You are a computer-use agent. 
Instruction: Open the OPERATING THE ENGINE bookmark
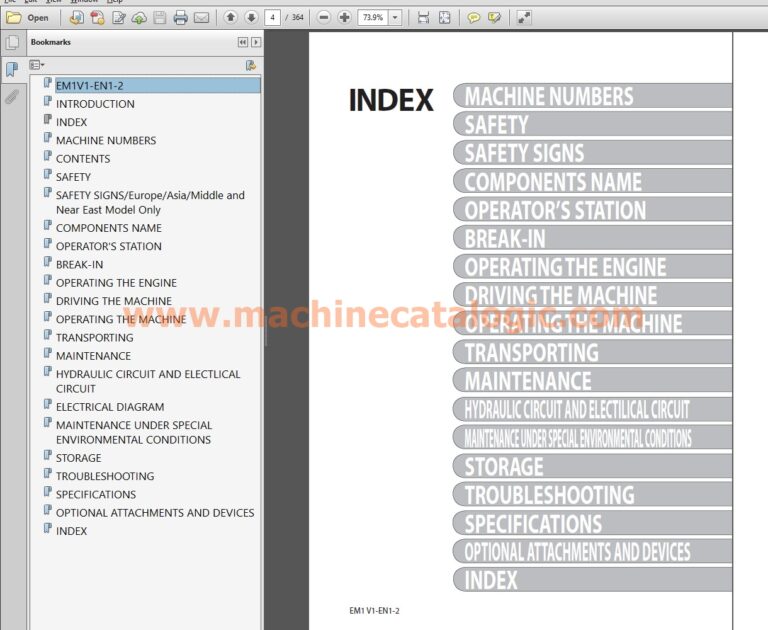[x=116, y=283]
